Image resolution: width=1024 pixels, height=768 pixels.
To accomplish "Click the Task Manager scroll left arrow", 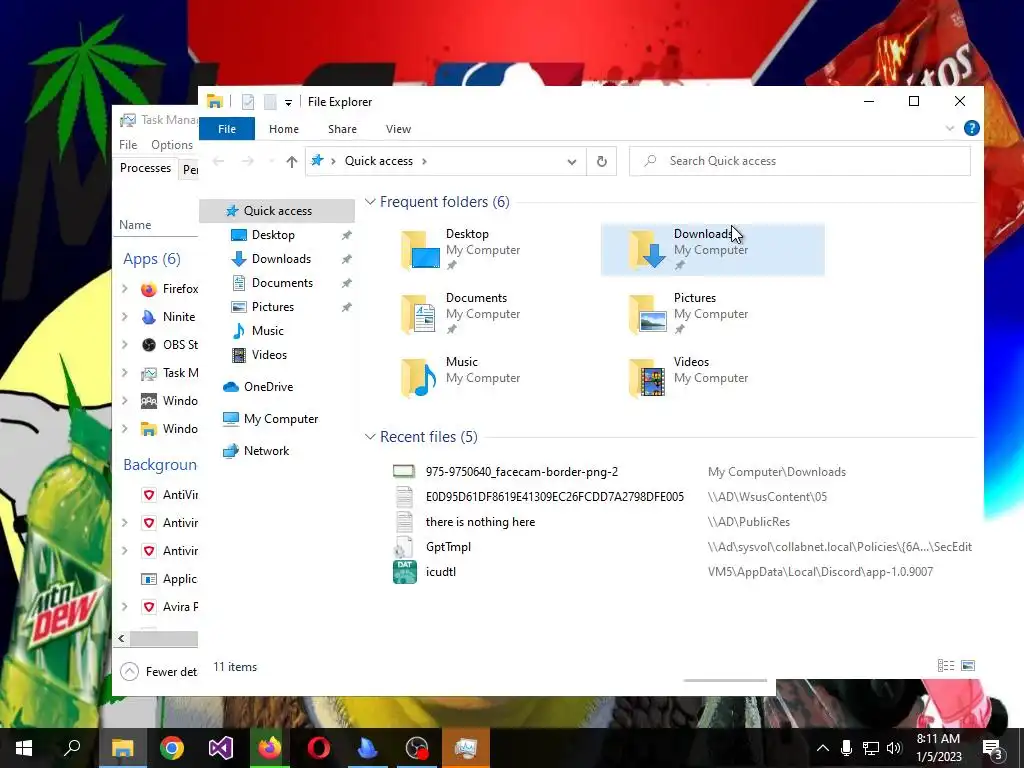I will click(x=121, y=638).
